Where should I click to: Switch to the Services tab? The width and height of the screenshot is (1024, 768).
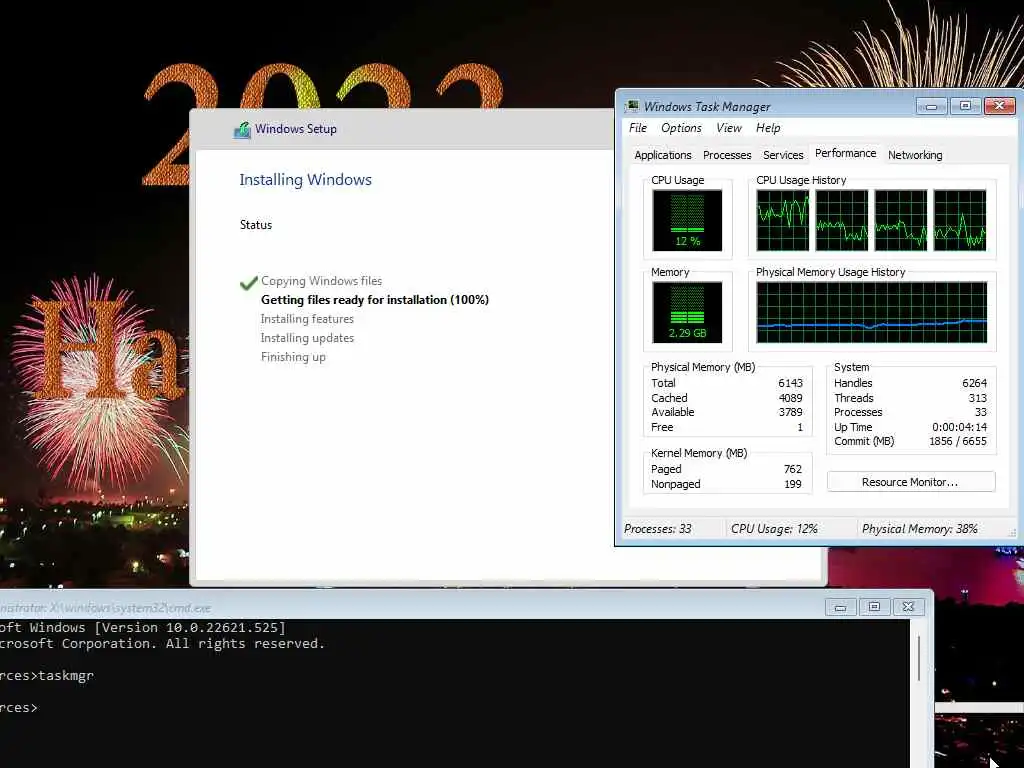click(783, 155)
